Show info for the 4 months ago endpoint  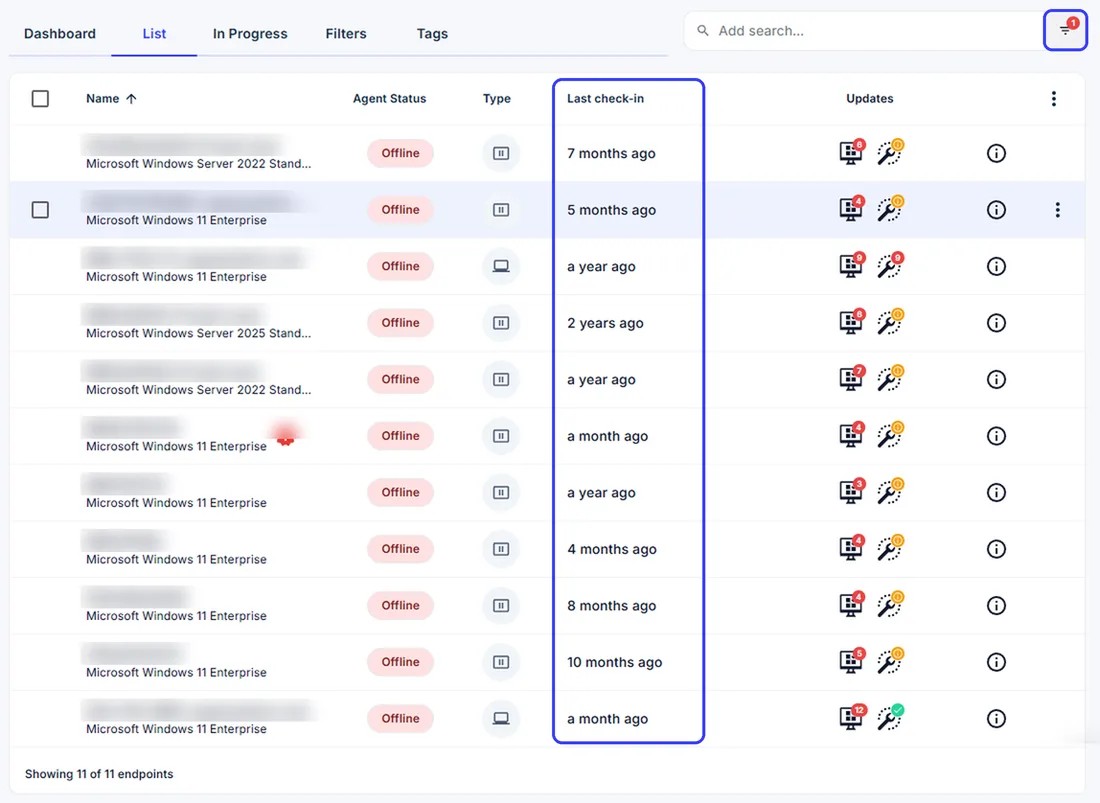click(996, 549)
